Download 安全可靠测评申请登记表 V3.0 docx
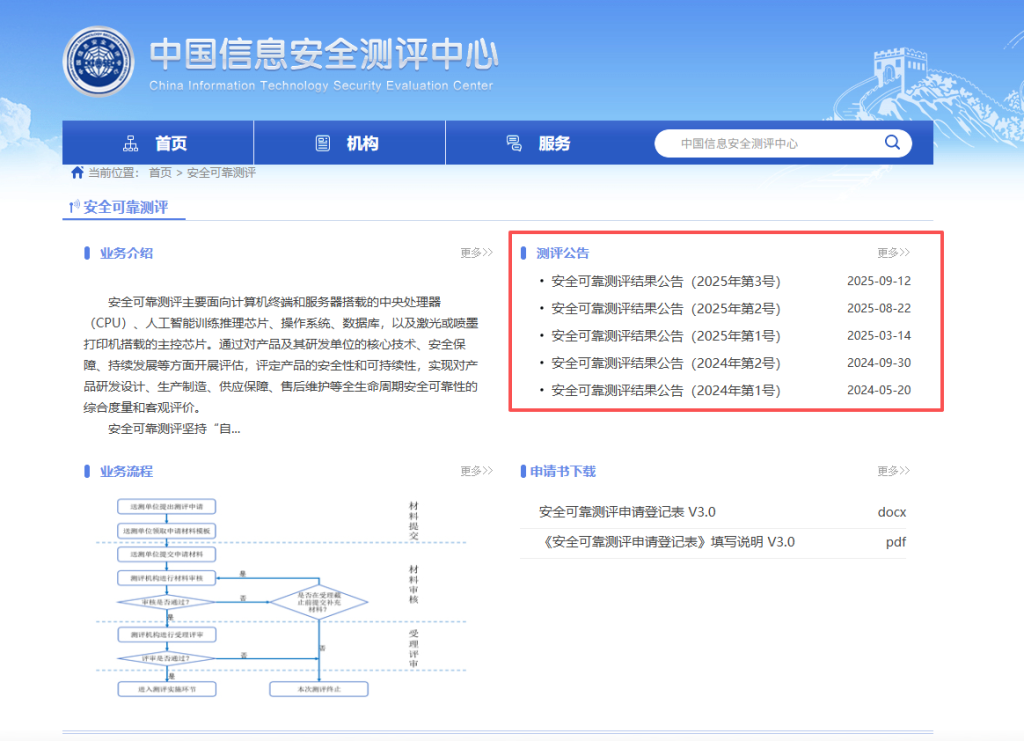Image resolution: width=1024 pixels, height=741 pixels. click(627, 512)
